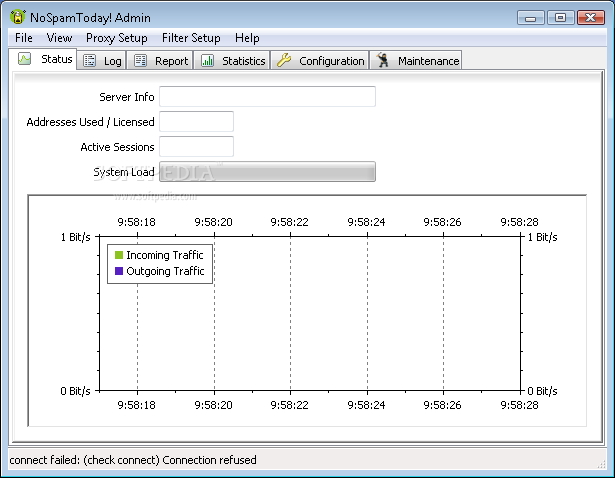This screenshot has height=478, width=615.
Task: Click the Active Sessions label
Action: tap(117, 147)
